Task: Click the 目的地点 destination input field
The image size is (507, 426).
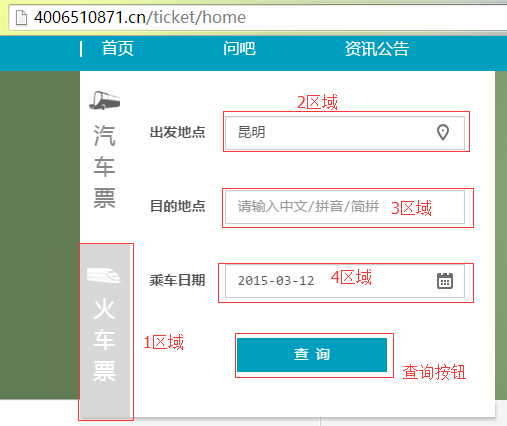Action: [x=345, y=207]
